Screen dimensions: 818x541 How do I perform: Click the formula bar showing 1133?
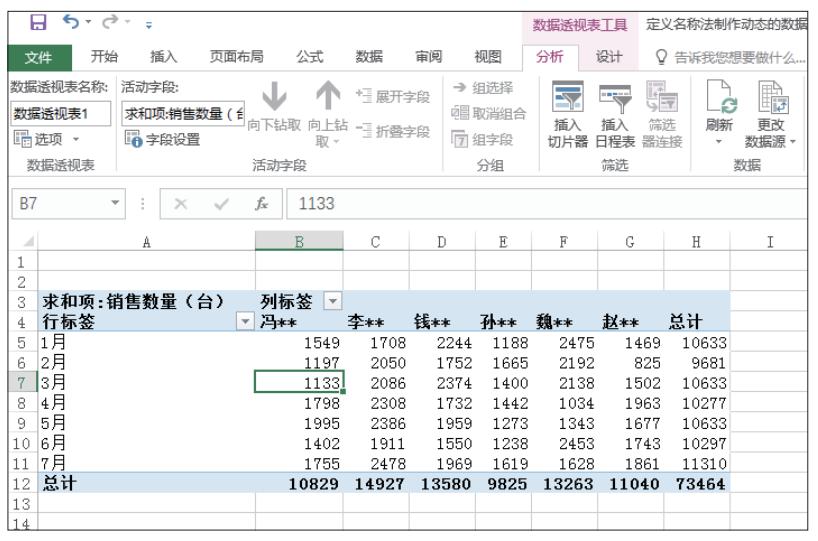pyautogui.click(x=546, y=203)
